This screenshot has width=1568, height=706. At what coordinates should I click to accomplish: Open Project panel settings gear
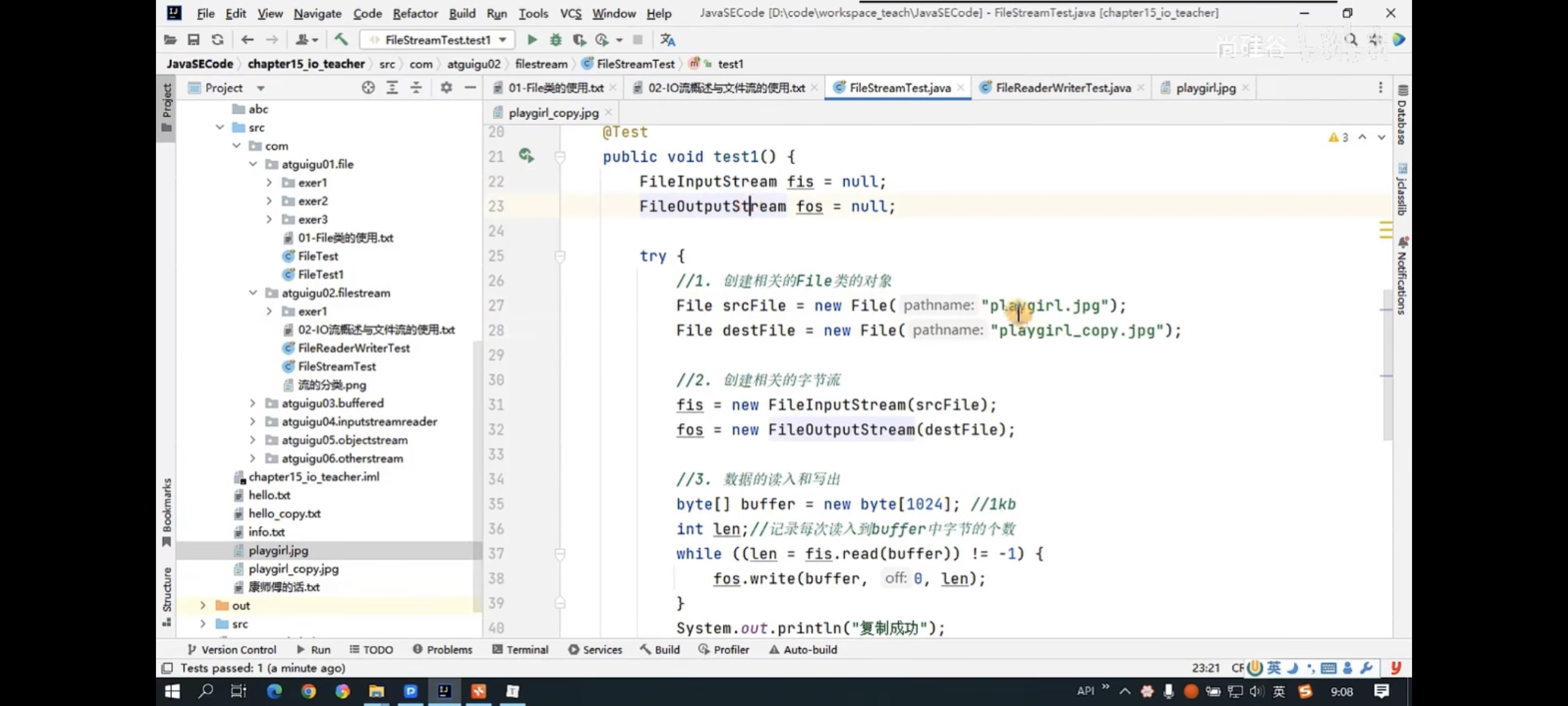click(446, 88)
